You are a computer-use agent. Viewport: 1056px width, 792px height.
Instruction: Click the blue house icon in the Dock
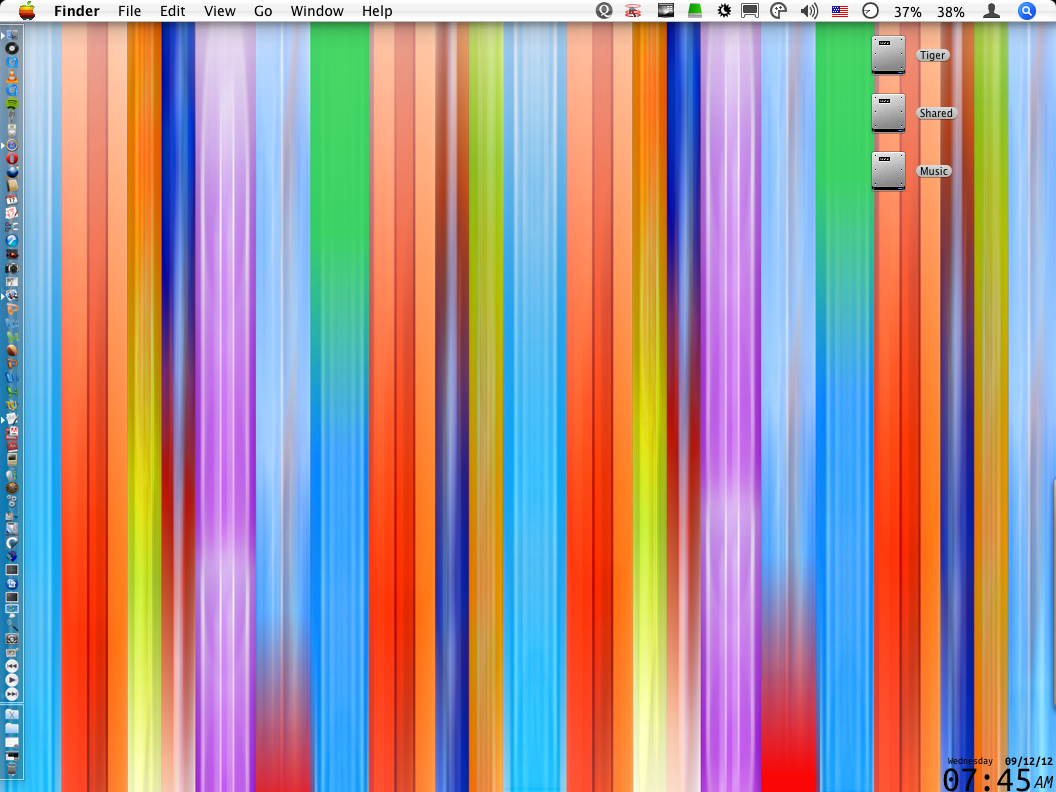click(x=11, y=584)
